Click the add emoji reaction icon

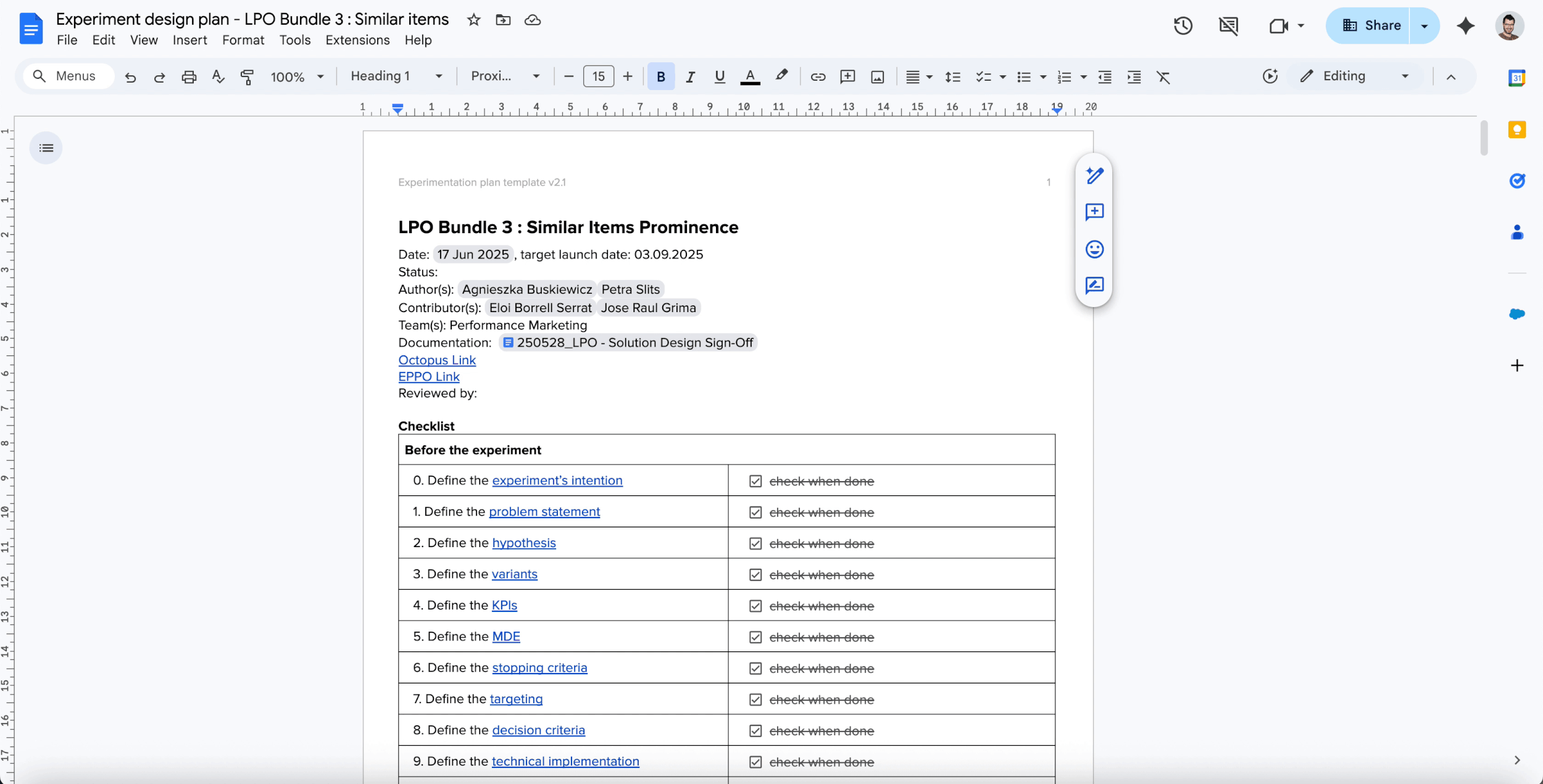click(x=1094, y=249)
